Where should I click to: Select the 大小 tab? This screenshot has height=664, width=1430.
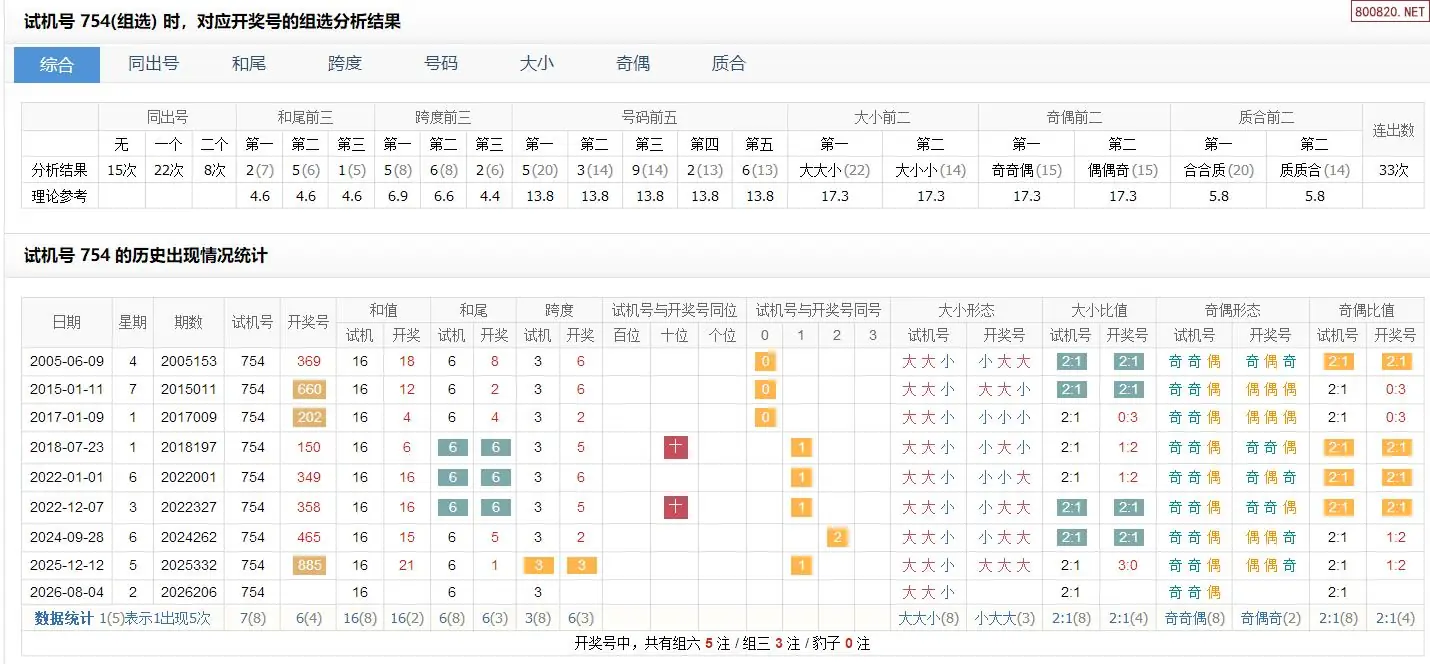coord(537,64)
